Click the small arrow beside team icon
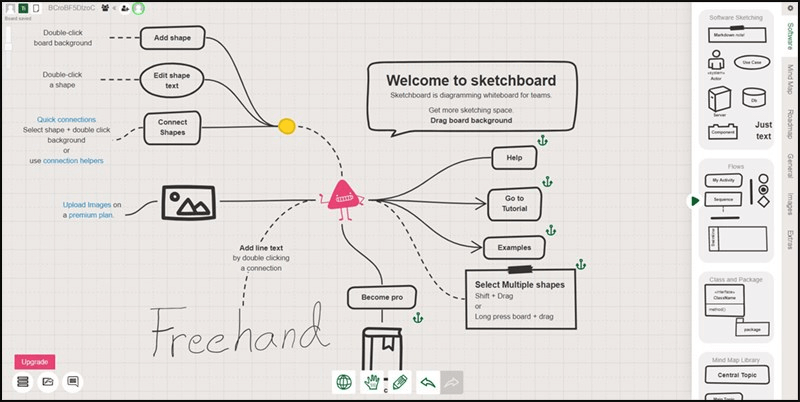Screen dimensions: 800x402 114,8
